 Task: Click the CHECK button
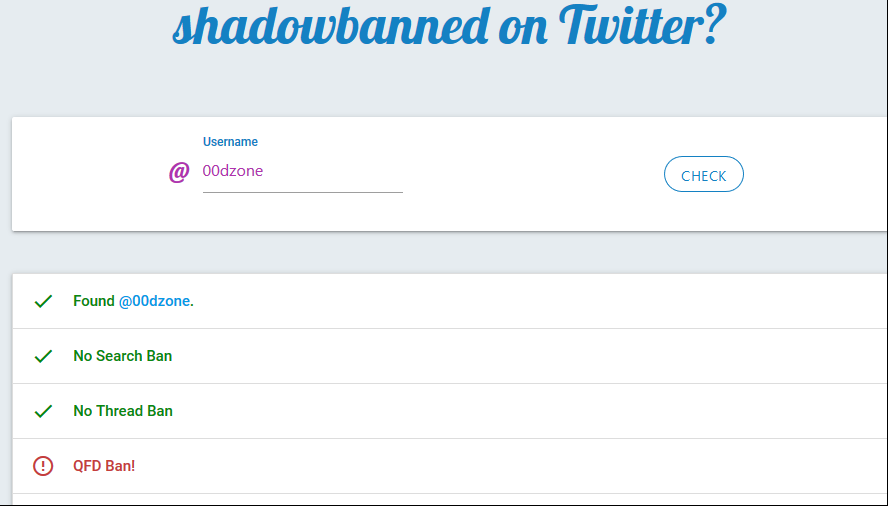click(x=703, y=175)
